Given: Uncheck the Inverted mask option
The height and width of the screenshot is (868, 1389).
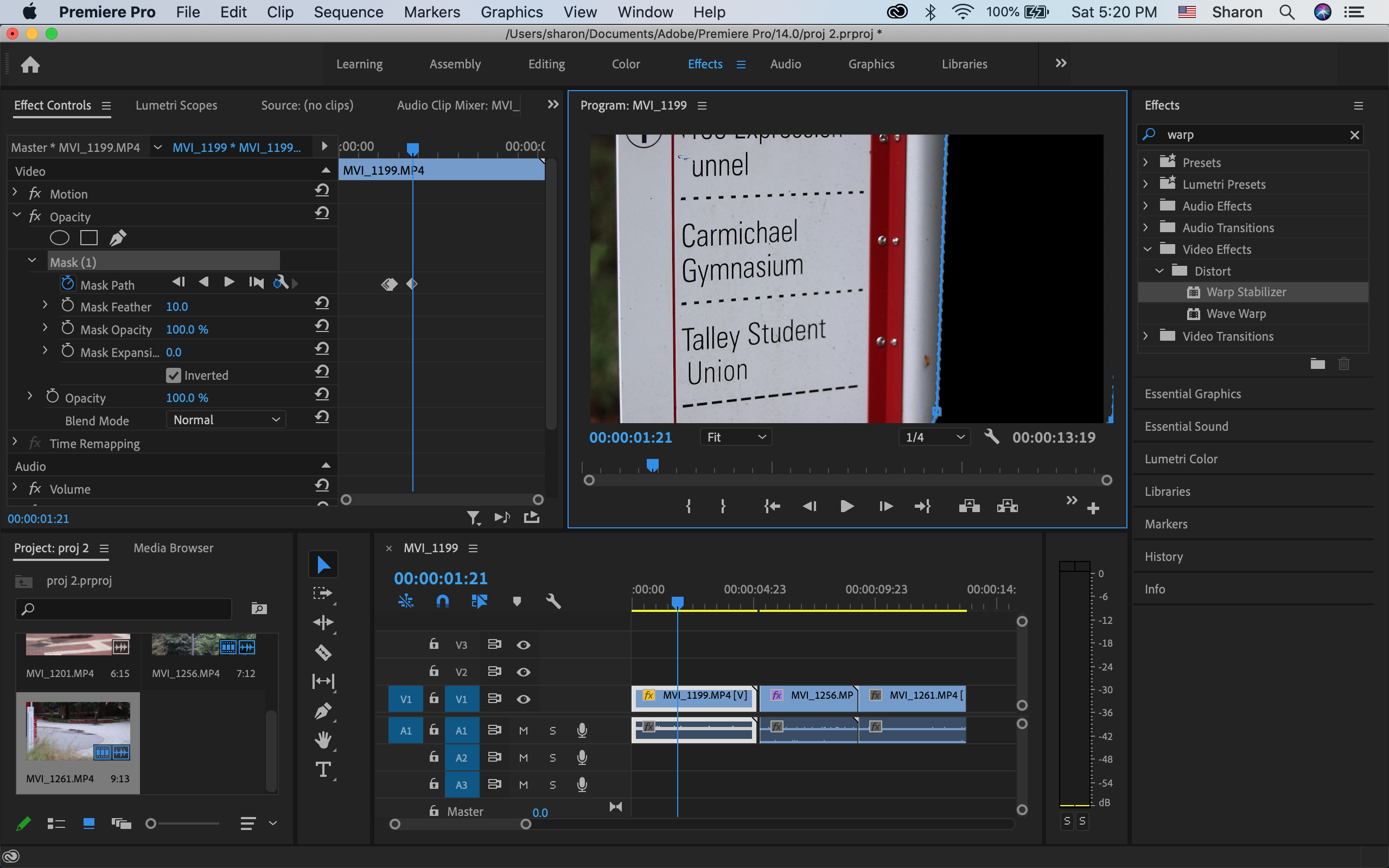Looking at the screenshot, I should click(x=174, y=375).
